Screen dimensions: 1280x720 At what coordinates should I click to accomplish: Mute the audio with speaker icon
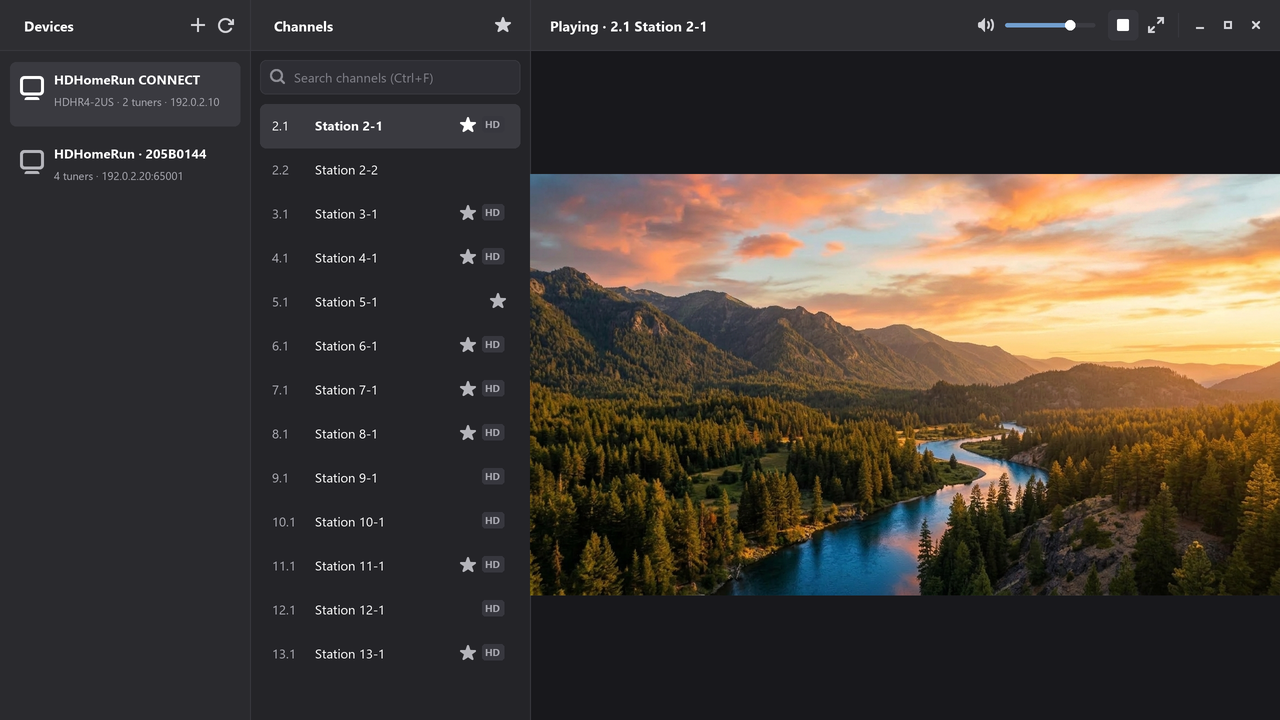pos(985,25)
